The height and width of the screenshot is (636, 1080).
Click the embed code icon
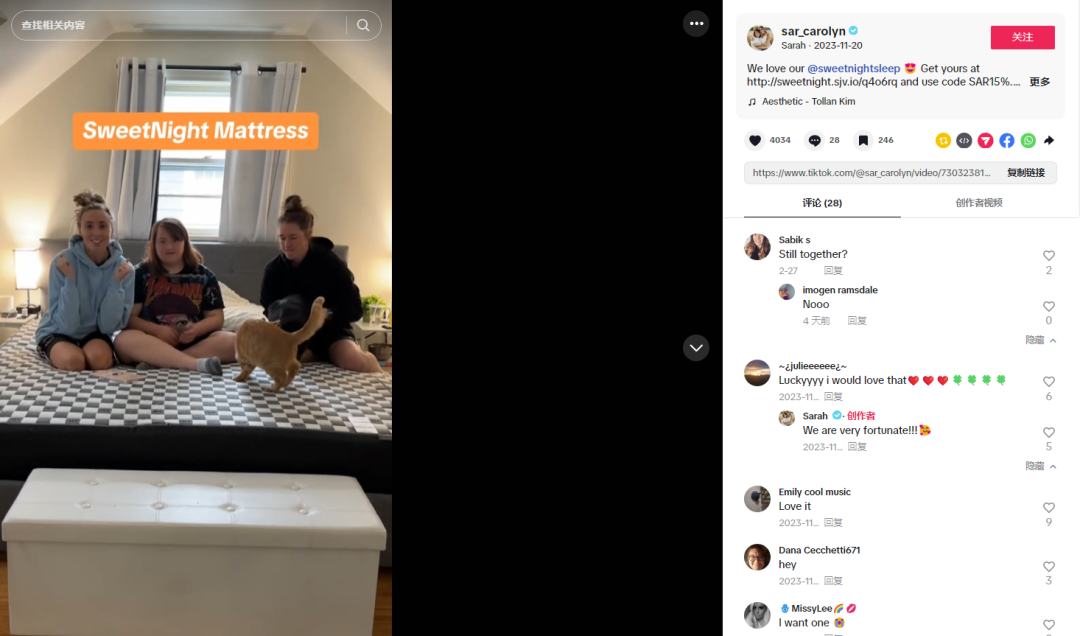pyautogui.click(x=964, y=141)
